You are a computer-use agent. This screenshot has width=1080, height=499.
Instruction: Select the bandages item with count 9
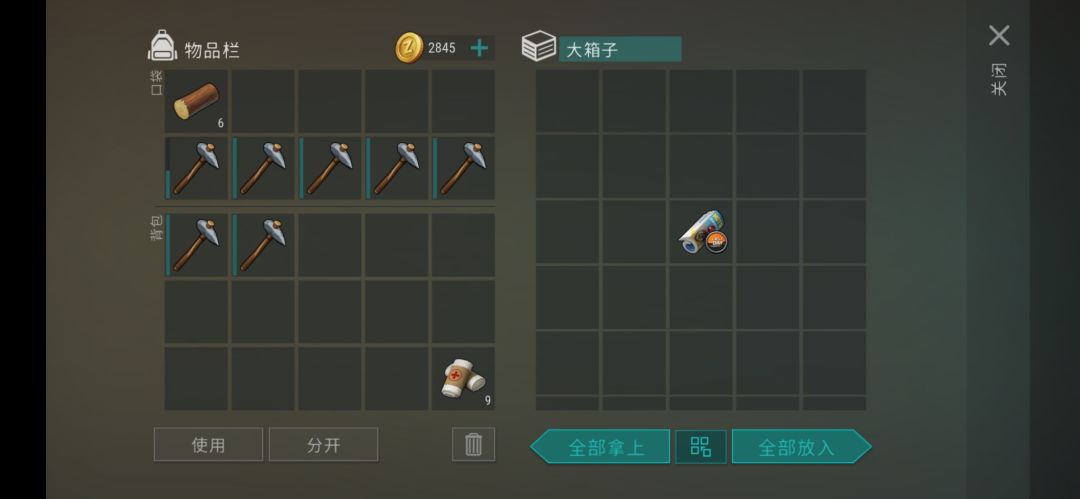pyautogui.click(x=464, y=378)
